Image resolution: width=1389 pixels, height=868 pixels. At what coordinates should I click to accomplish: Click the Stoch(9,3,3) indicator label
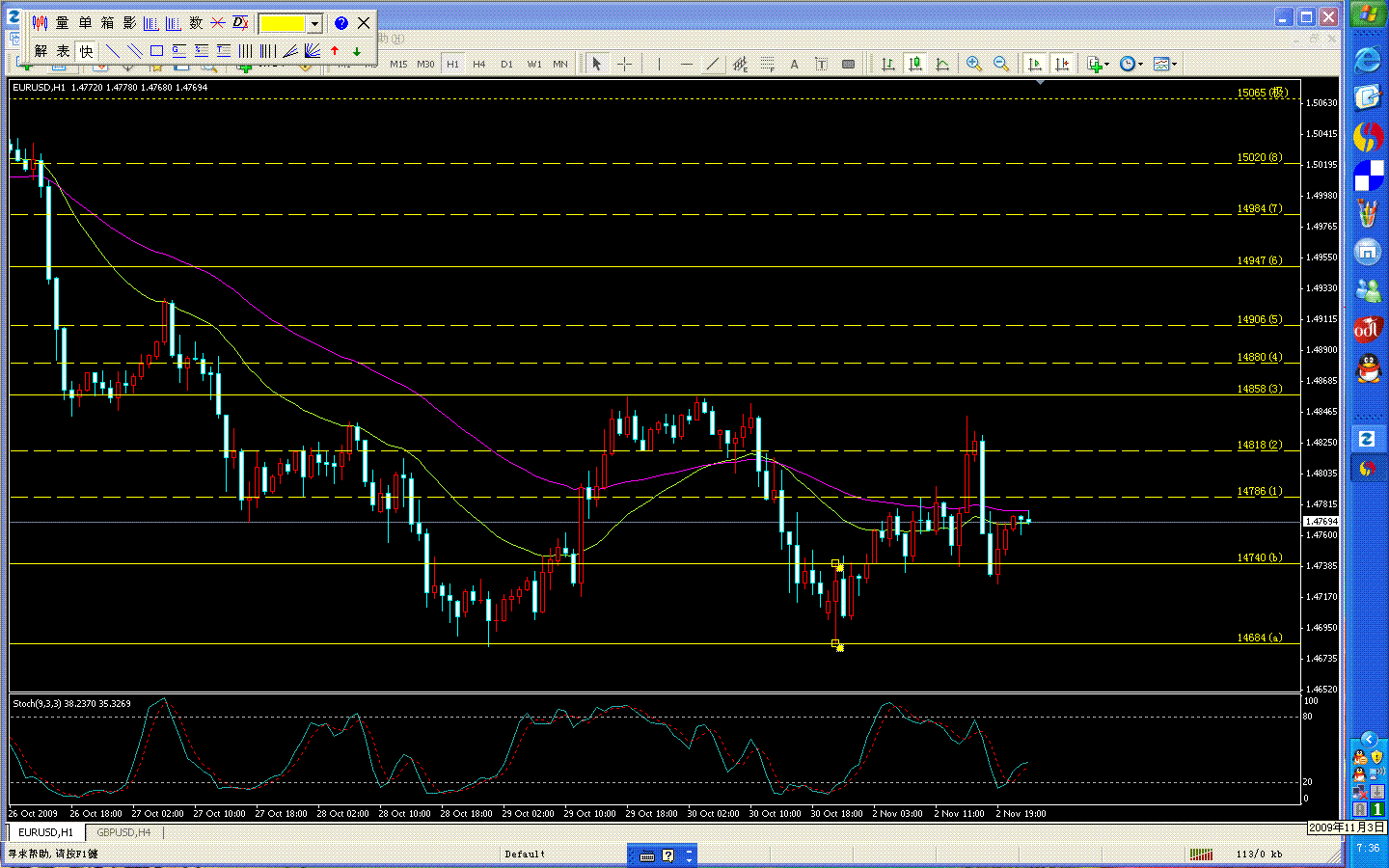pyautogui.click(x=71, y=703)
